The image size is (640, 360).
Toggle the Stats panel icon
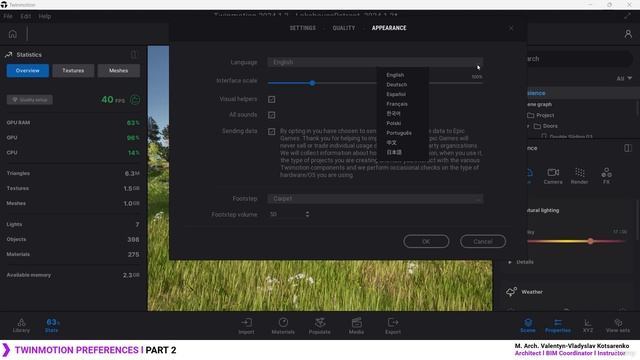52,325
